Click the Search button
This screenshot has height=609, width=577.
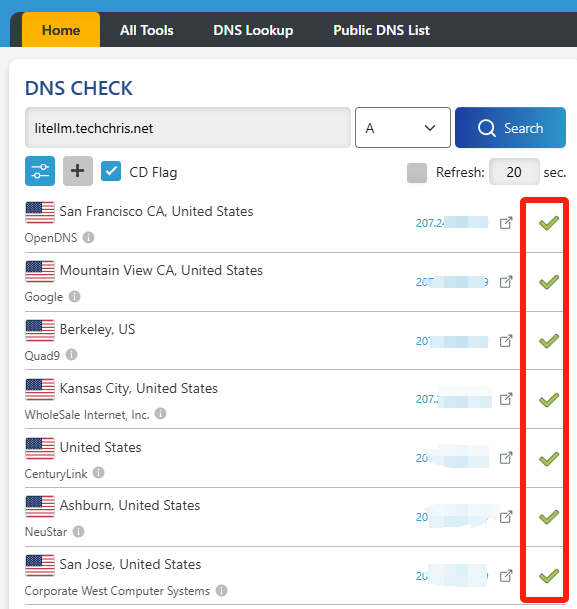[510, 128]
